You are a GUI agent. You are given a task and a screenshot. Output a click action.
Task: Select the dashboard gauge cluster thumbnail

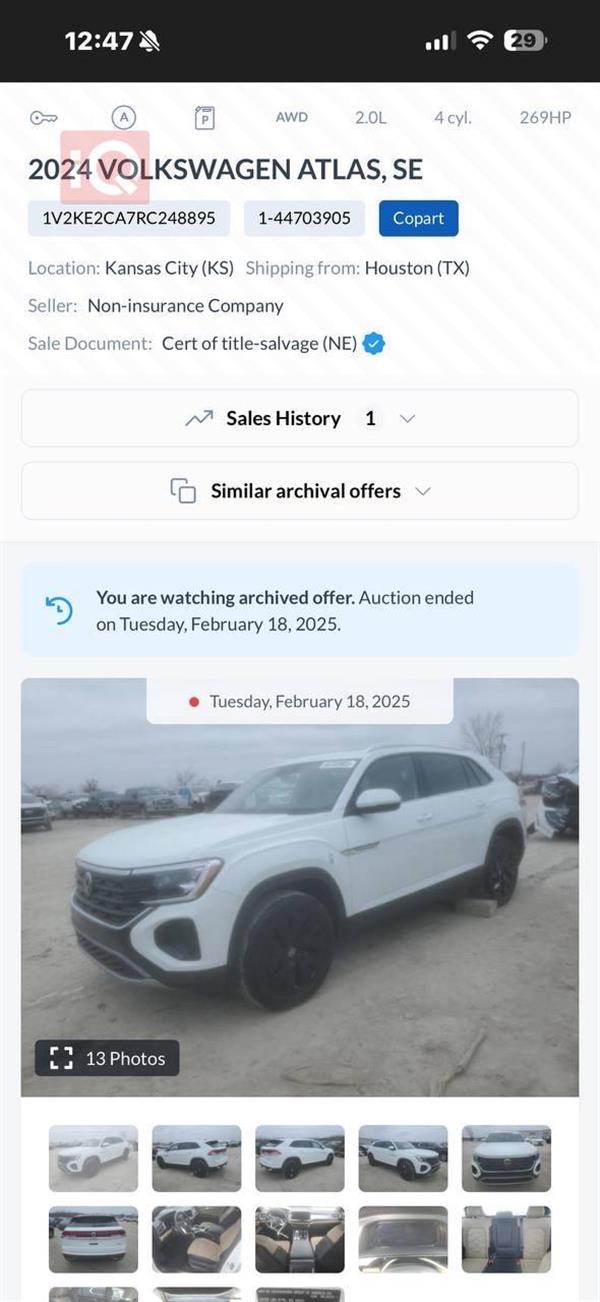point(403,1239)
